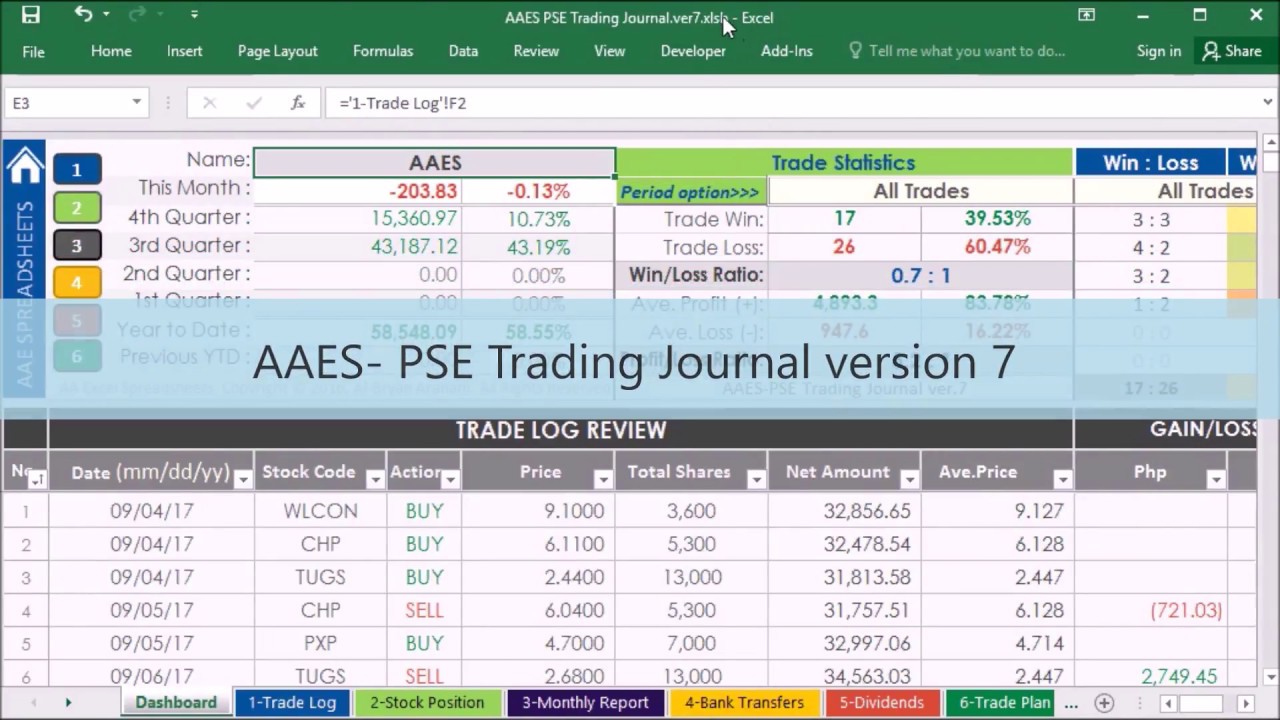1280x720 pixels.
Task: Switch to the 4-Bank Transfers sheet tab
Action: 744,703
